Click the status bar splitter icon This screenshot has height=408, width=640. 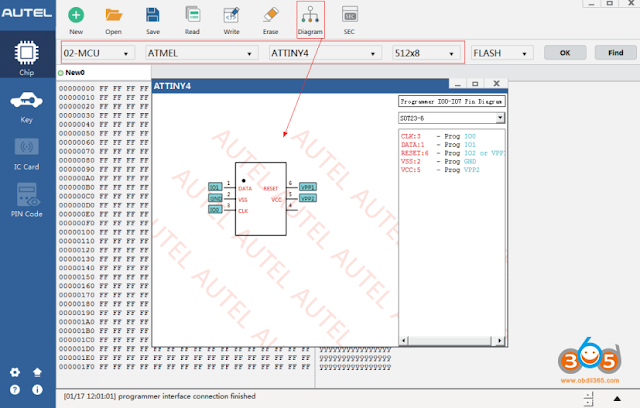coord(588,399)
